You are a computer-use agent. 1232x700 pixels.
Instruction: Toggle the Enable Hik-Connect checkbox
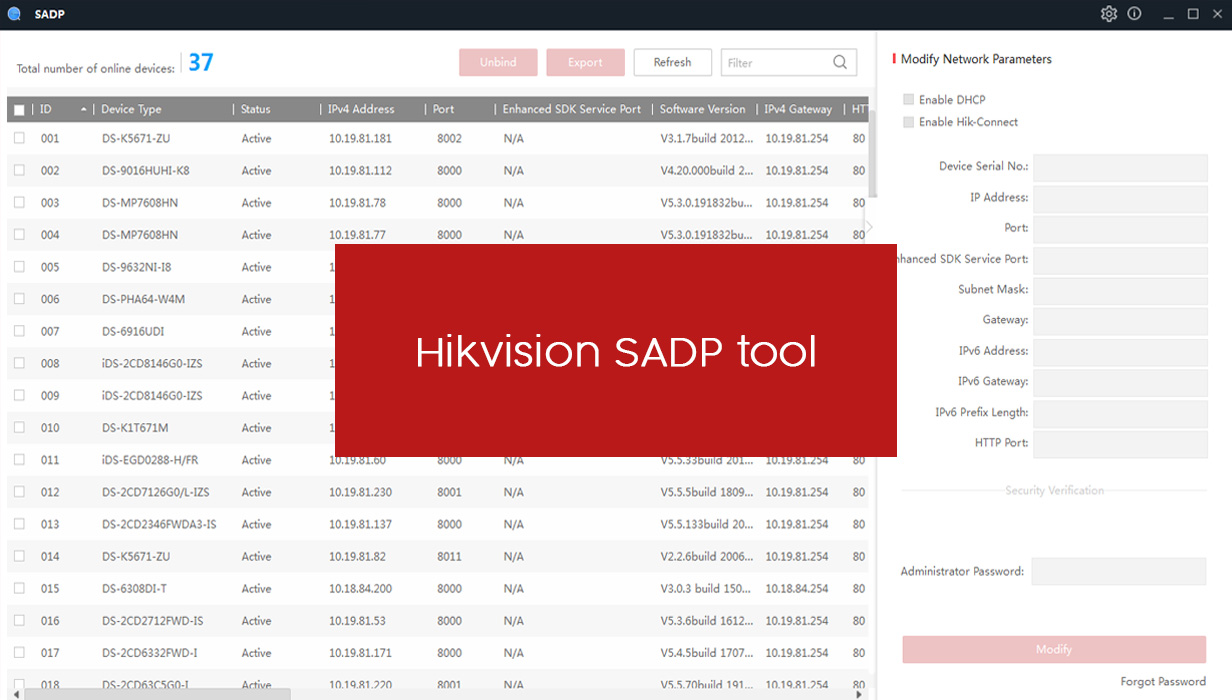click(908, 122)
